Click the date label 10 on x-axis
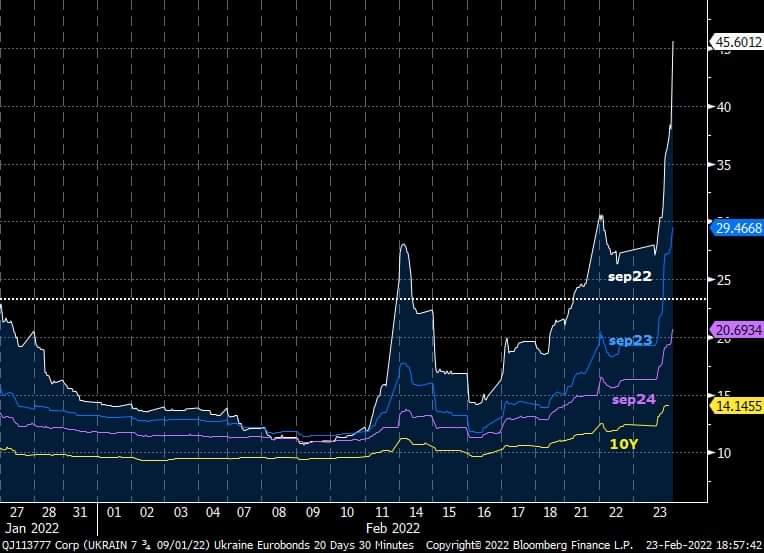Screen dimensions: 764x553 [x=347, y=513]
